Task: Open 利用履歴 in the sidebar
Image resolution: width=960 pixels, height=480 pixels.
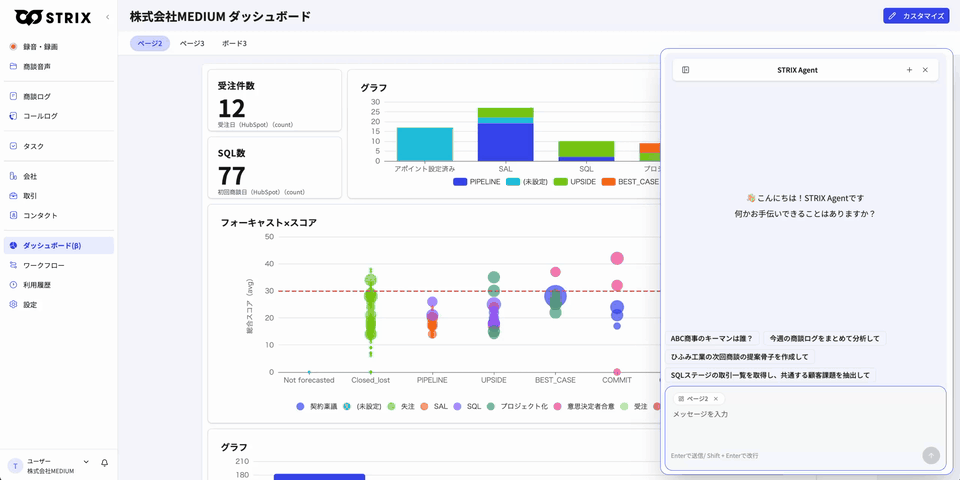Action: 59,285
